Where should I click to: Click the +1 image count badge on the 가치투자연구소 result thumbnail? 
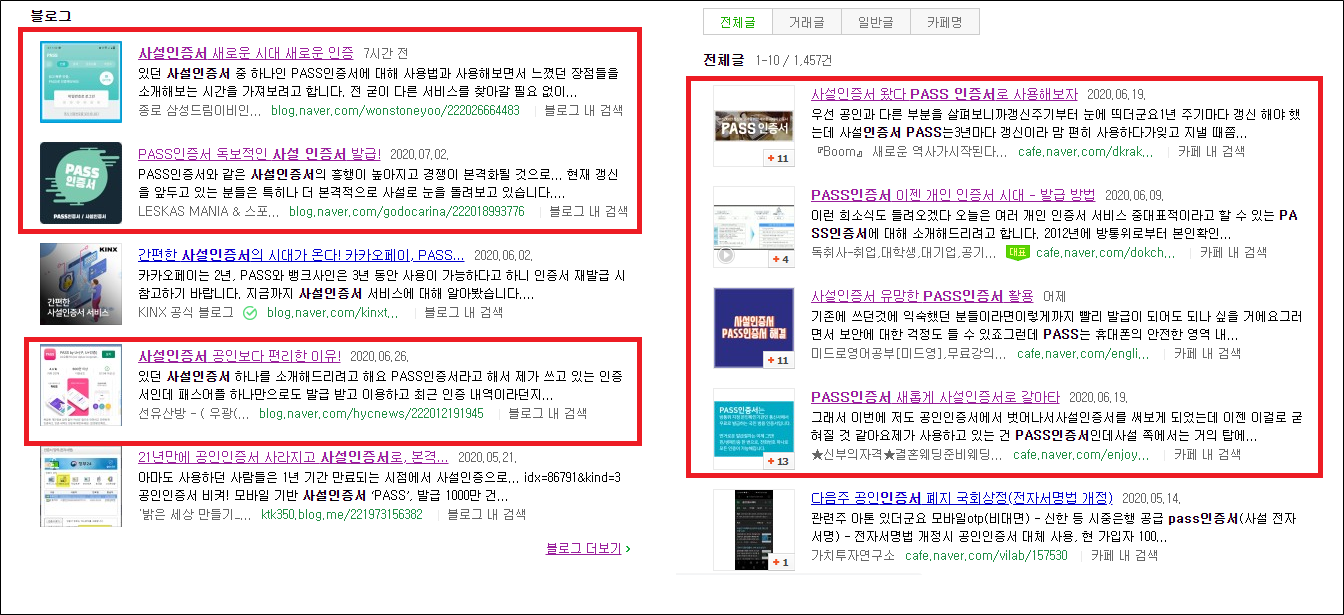pyautogui.click(x=779, y=563)
